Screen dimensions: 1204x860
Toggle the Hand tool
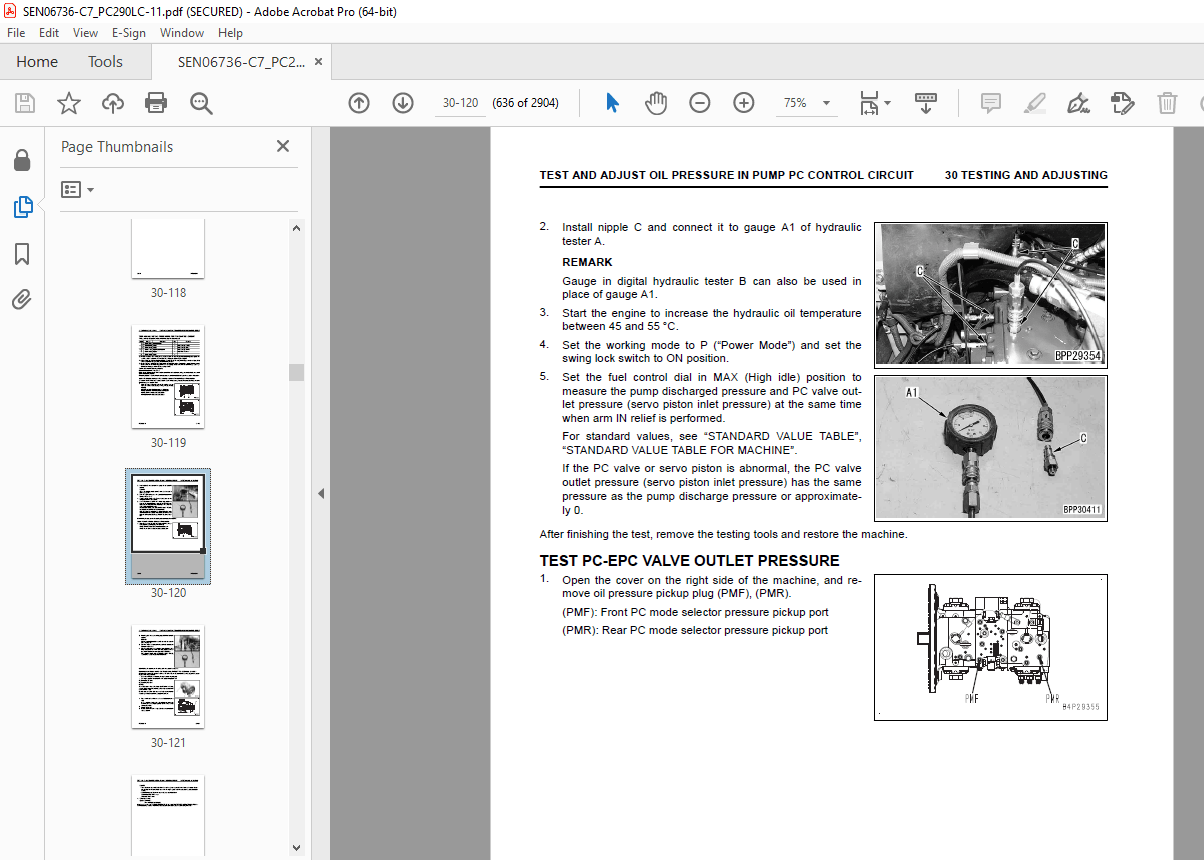coord(655,103)
